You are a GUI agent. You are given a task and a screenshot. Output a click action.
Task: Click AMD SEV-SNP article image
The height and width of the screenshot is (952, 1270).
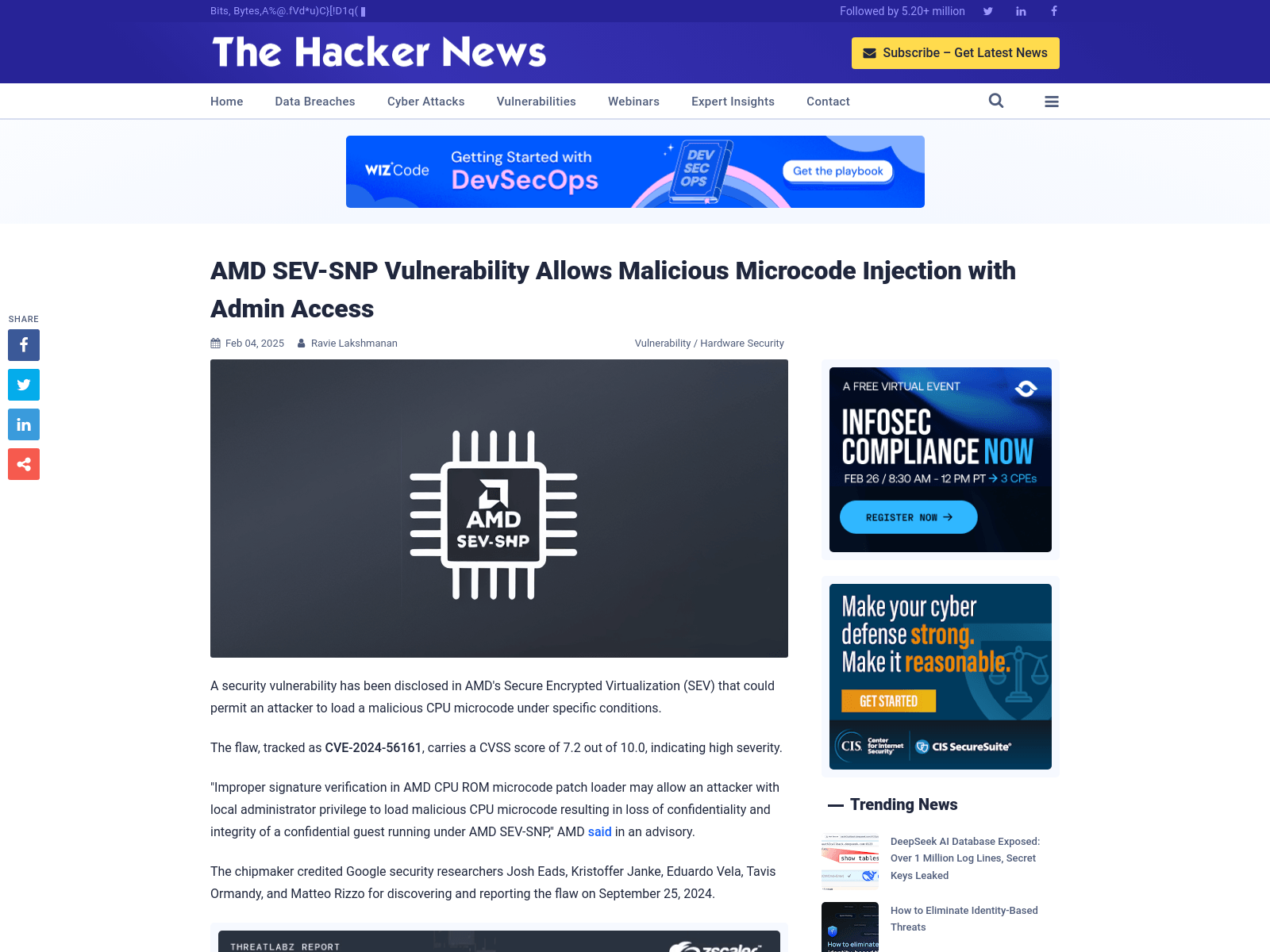(x=499, y=509)
